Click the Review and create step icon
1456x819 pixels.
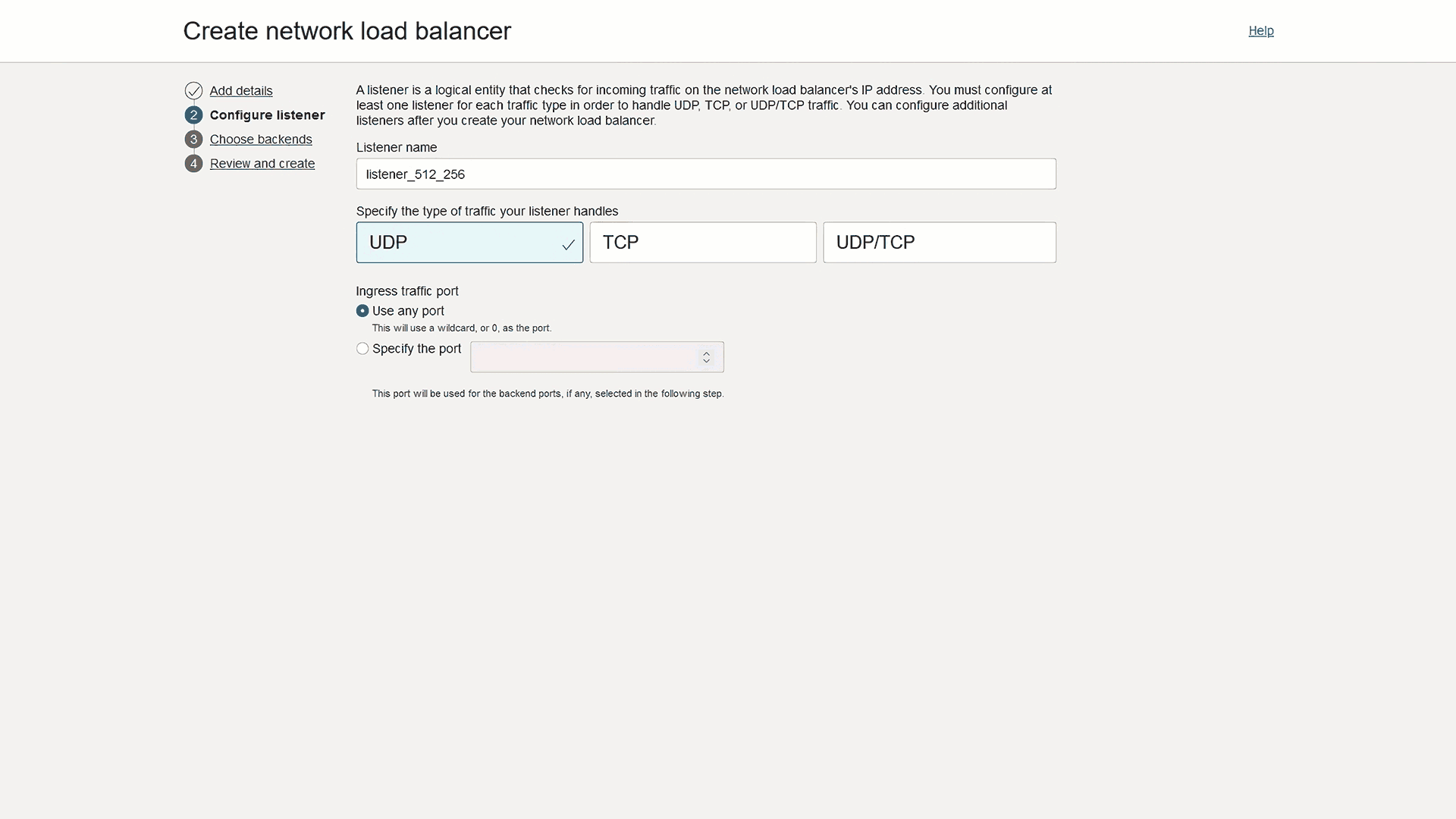(193, 163)
